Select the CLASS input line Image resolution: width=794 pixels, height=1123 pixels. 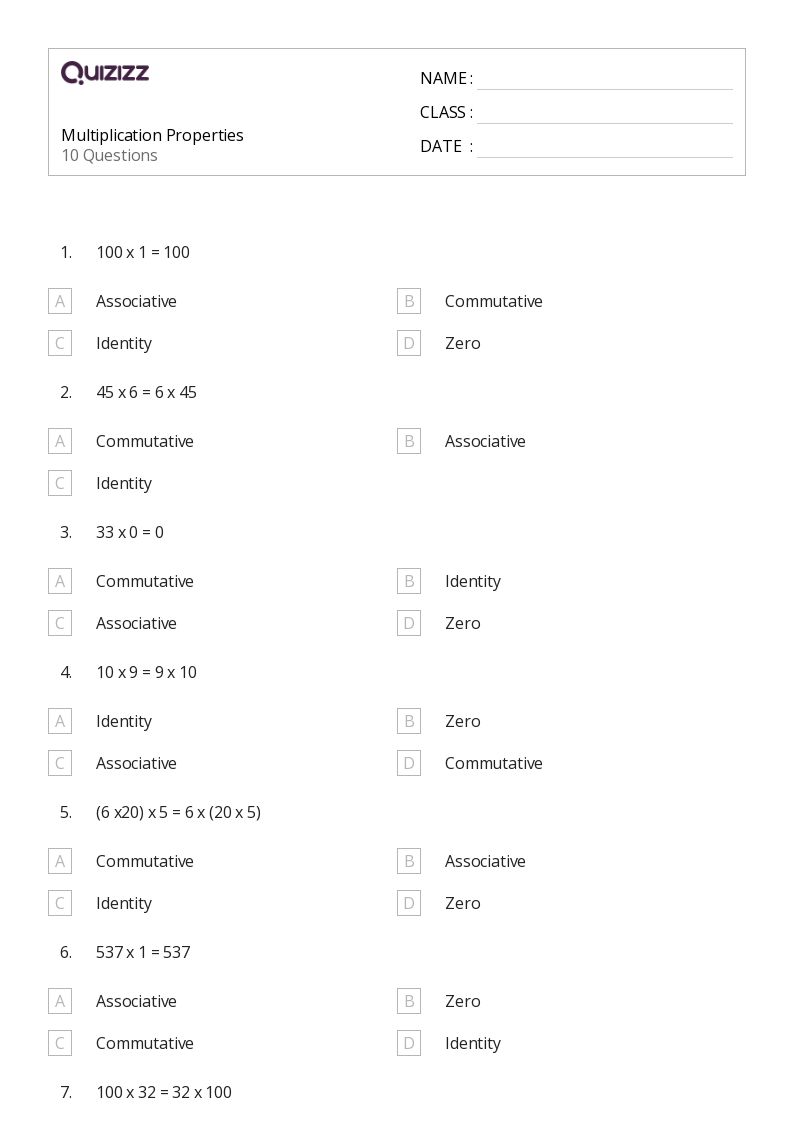point(605,112)
